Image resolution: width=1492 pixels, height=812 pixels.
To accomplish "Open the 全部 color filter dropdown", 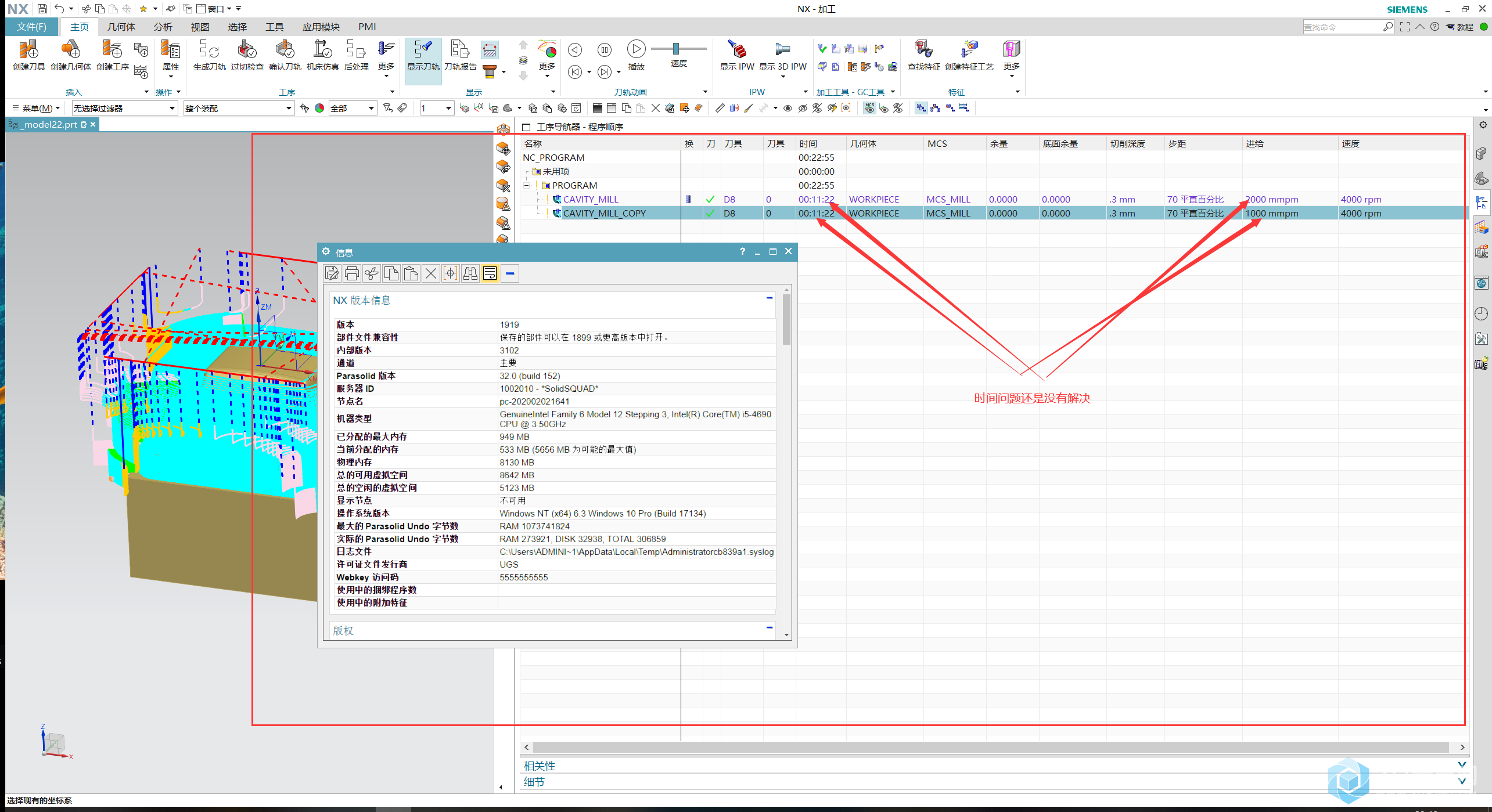I will tap(353, 109).
